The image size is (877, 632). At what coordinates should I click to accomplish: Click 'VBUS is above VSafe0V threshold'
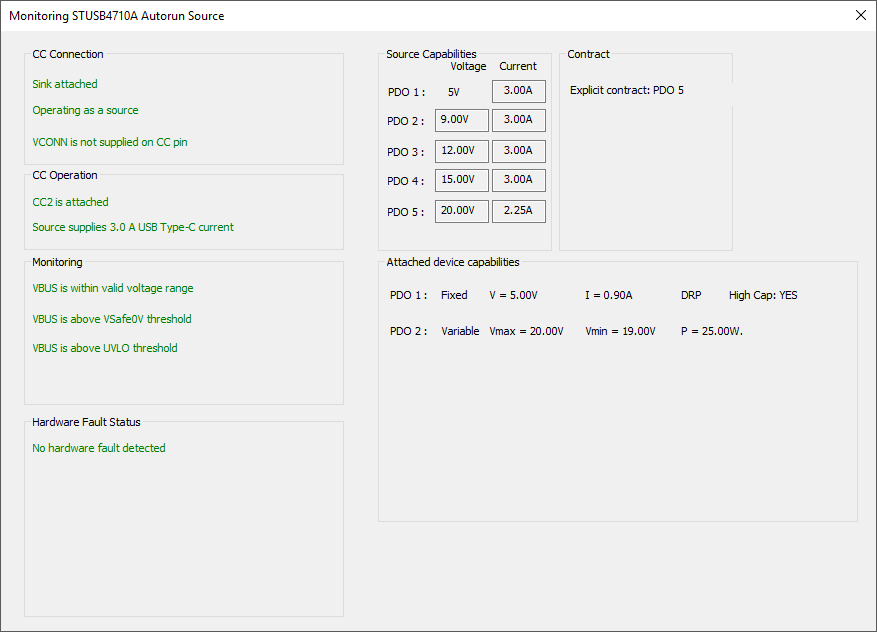tap(112, 319)
